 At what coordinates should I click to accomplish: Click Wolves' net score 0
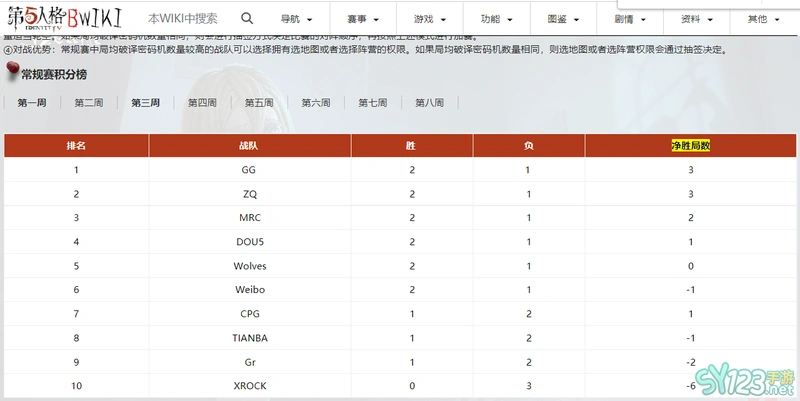(x=691, y=266)
